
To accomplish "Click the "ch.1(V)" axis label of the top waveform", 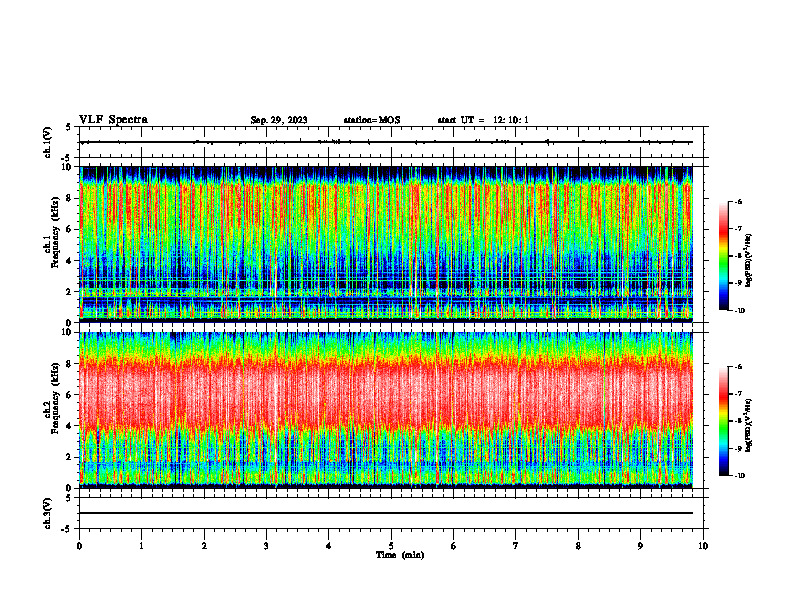I will [48, 142].
